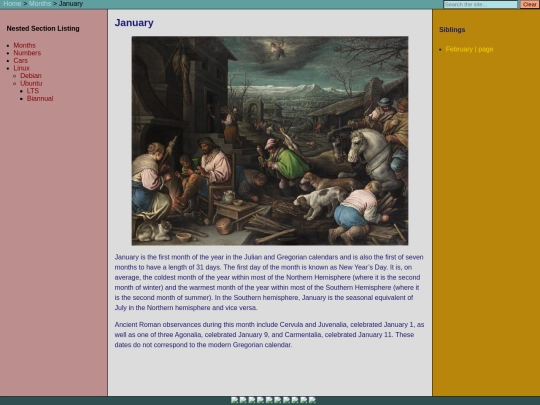Open Months in Nested Section Listing
The image size is (540, 405).
tap(24, 45)
